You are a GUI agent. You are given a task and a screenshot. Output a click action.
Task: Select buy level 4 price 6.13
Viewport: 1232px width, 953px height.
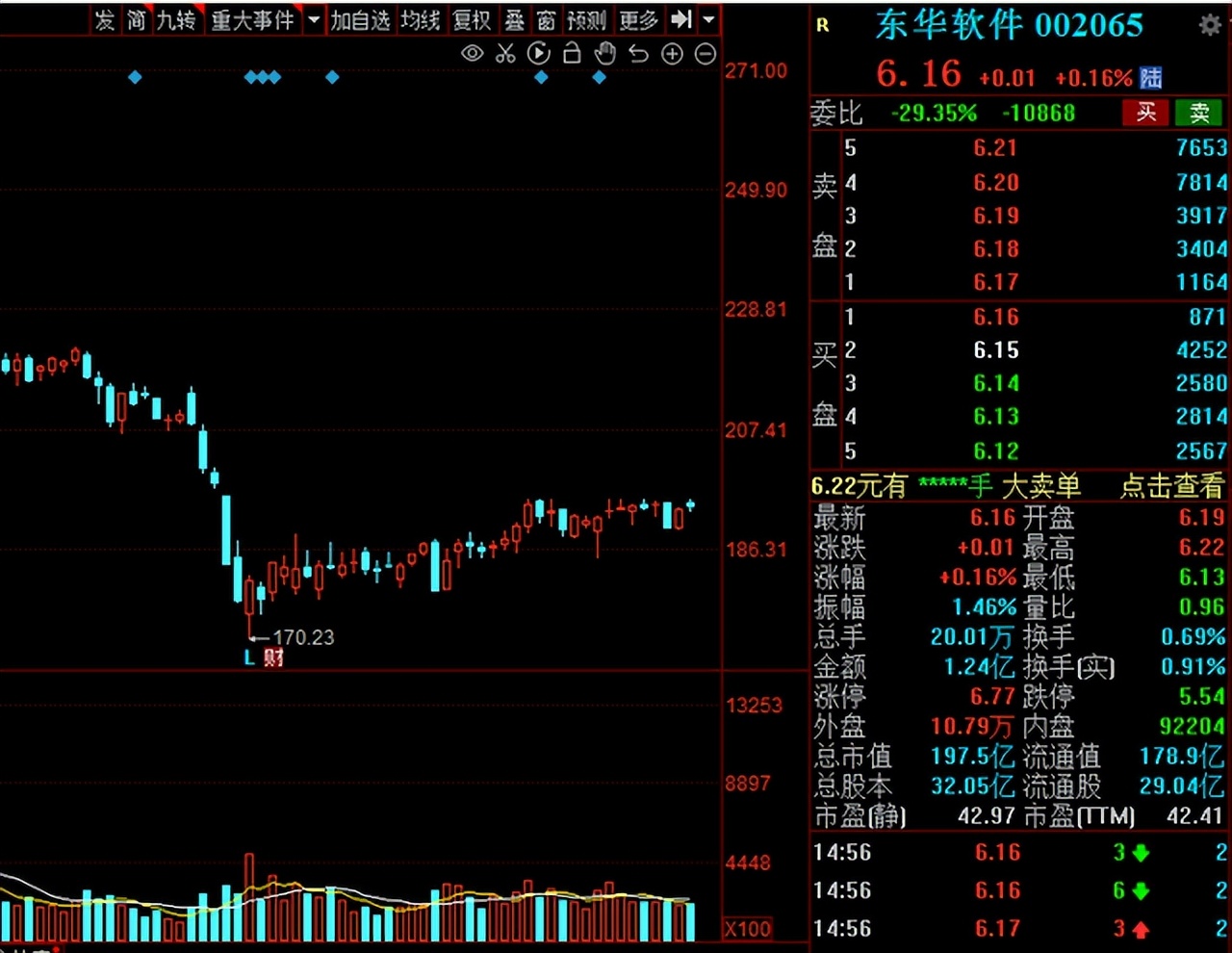point(995,416)
